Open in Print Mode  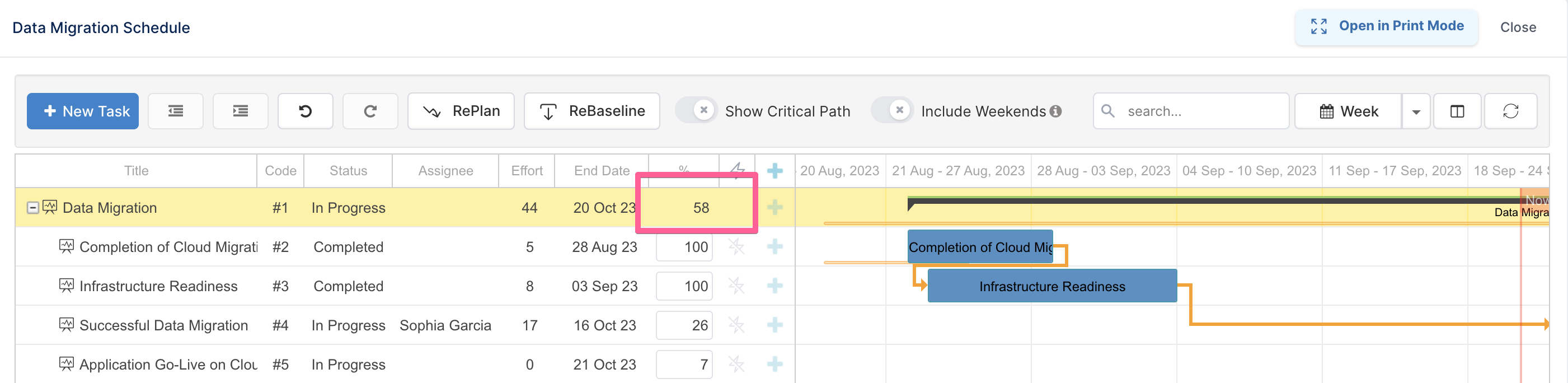(1387, 26)
